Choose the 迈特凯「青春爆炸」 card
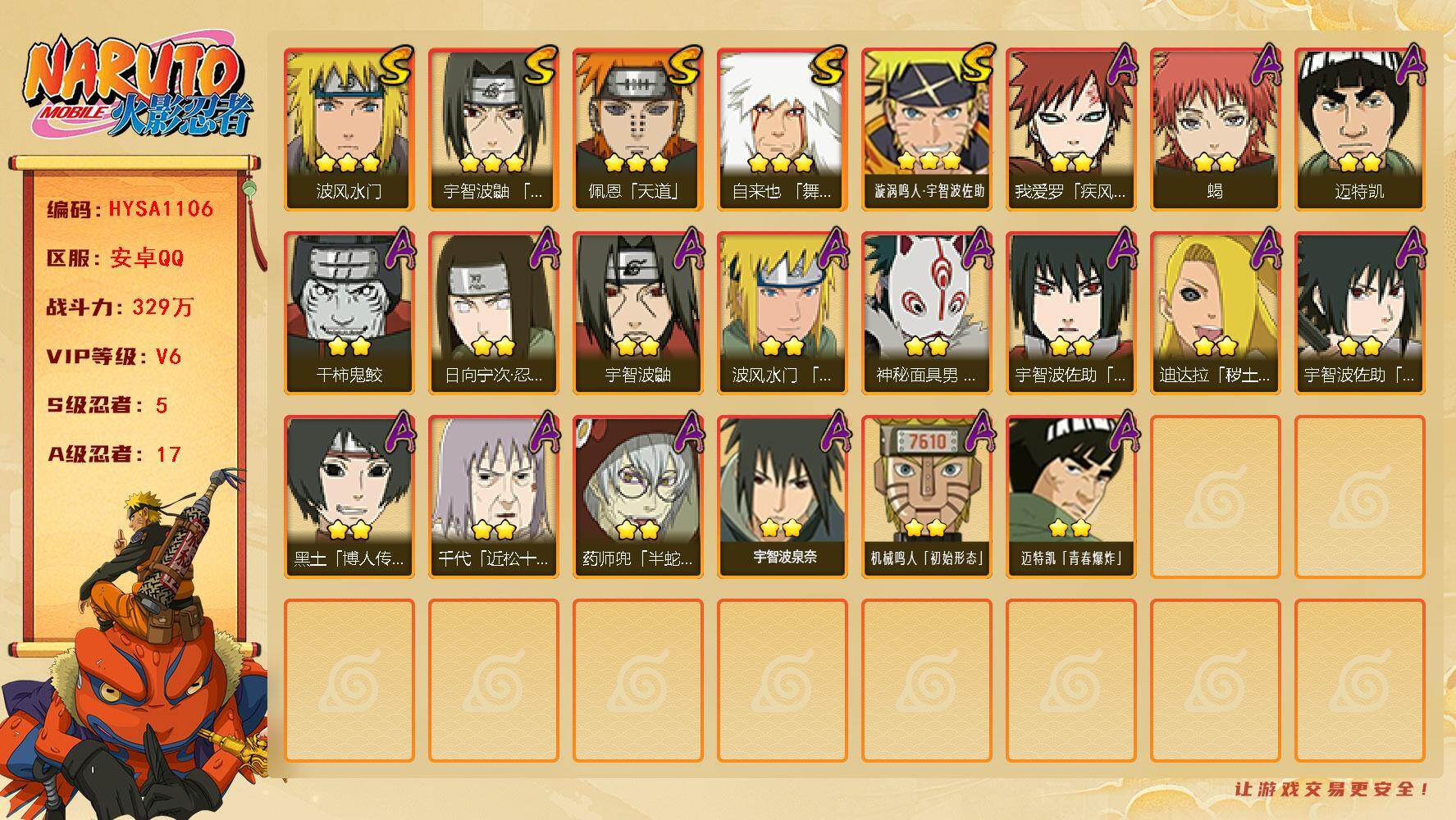This screenshot has height=820, width=1456. click(1071, 497)
